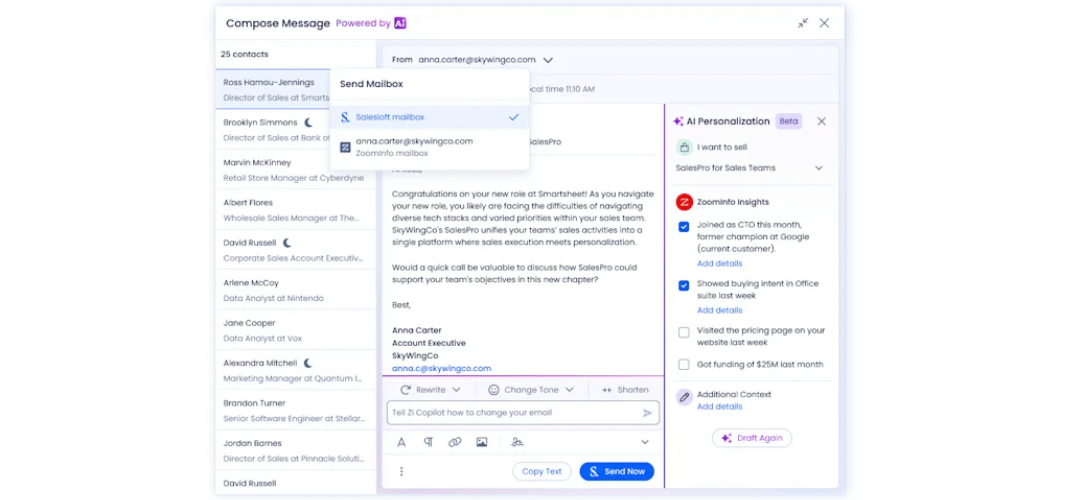Open the Change Tone dropdown
This screenshot has height=500, width=1080.
pyautogui.click(x=531, y=390)
